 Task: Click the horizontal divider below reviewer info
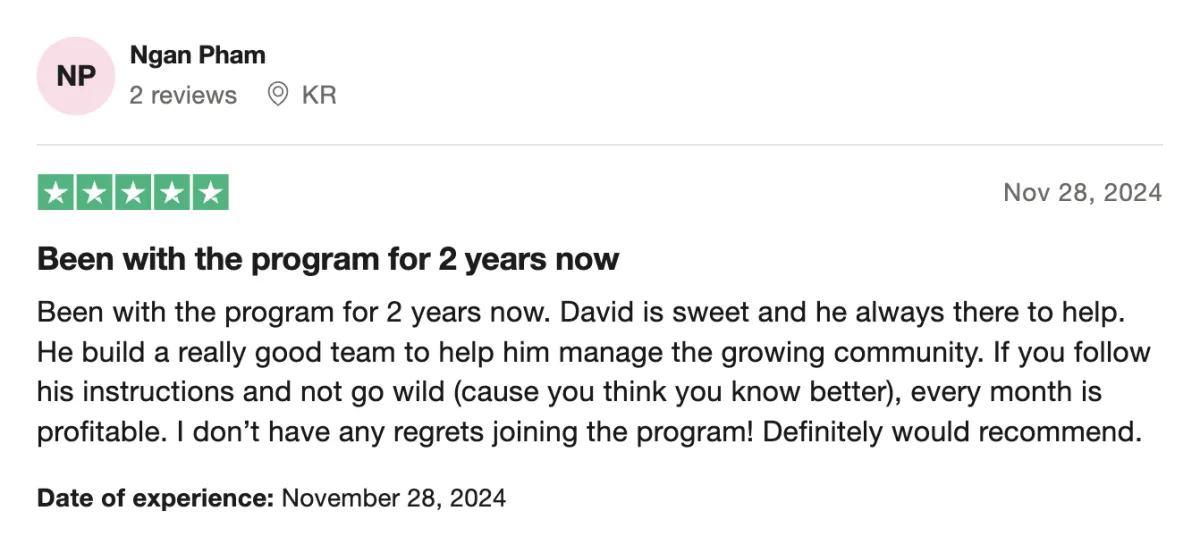[600, 145]
